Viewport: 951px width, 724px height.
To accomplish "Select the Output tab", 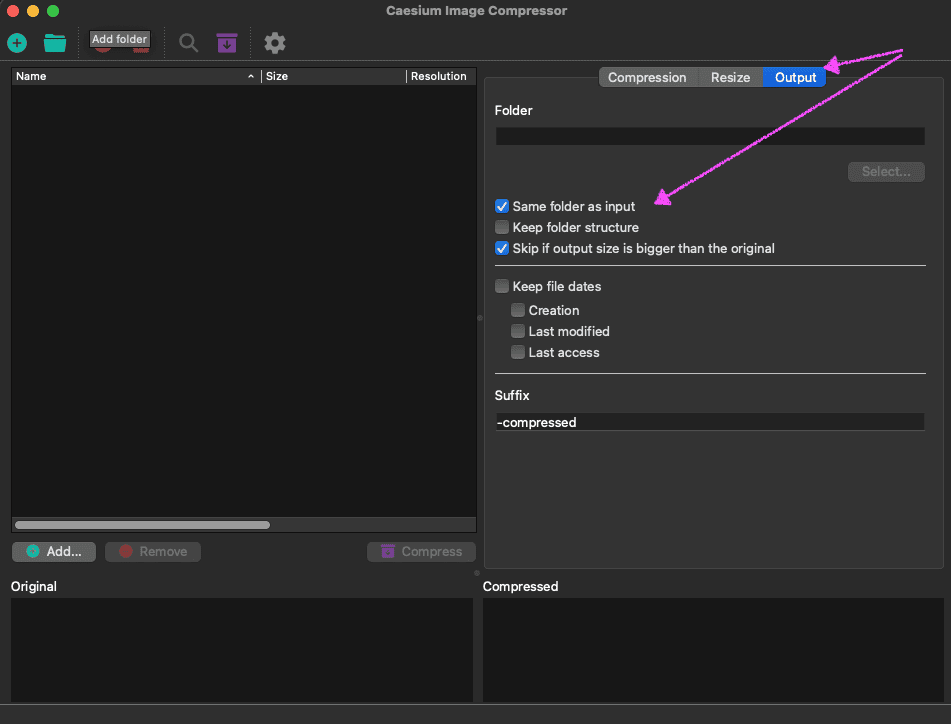I will point(795,78).
